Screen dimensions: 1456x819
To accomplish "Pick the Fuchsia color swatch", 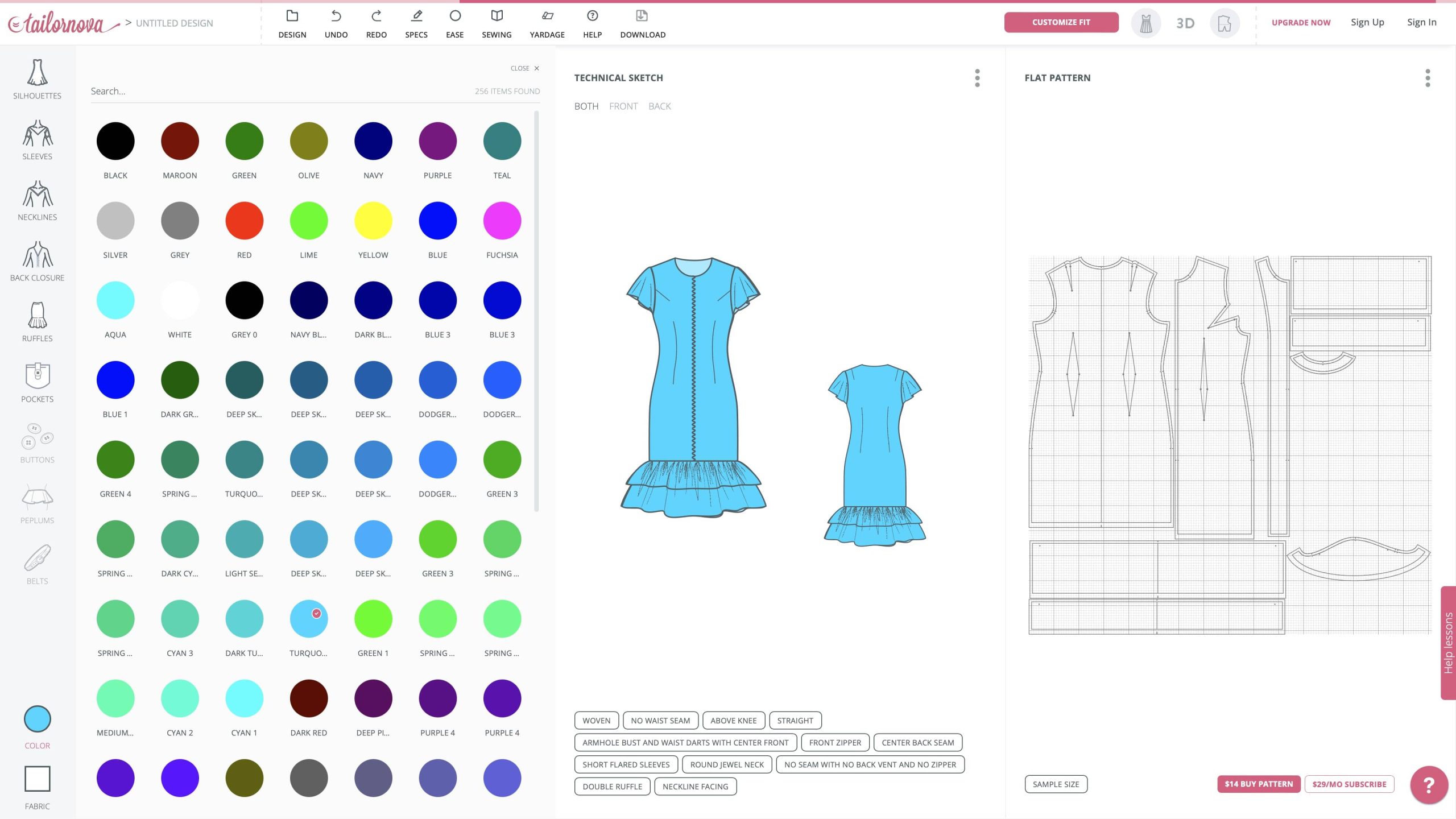I will (x=502, y=221).
